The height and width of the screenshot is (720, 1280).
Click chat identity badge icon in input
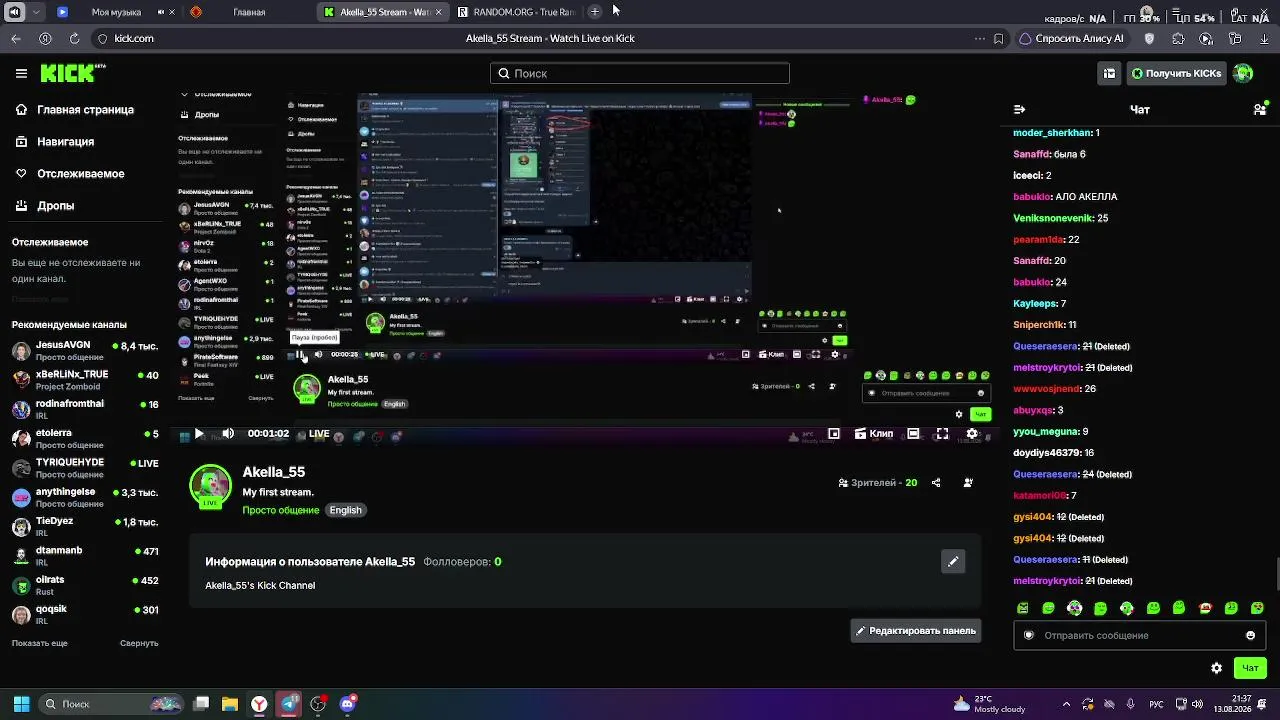[1028, 635]
